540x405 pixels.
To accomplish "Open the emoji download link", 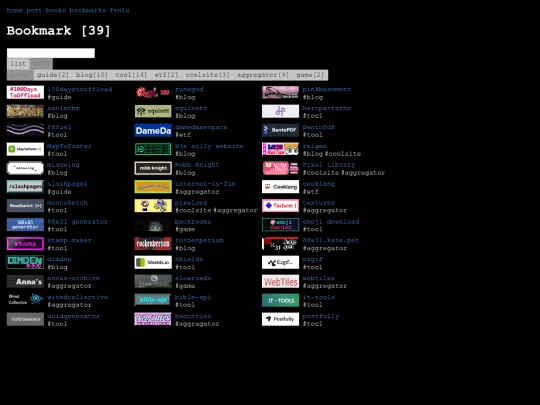I will 331,222.
